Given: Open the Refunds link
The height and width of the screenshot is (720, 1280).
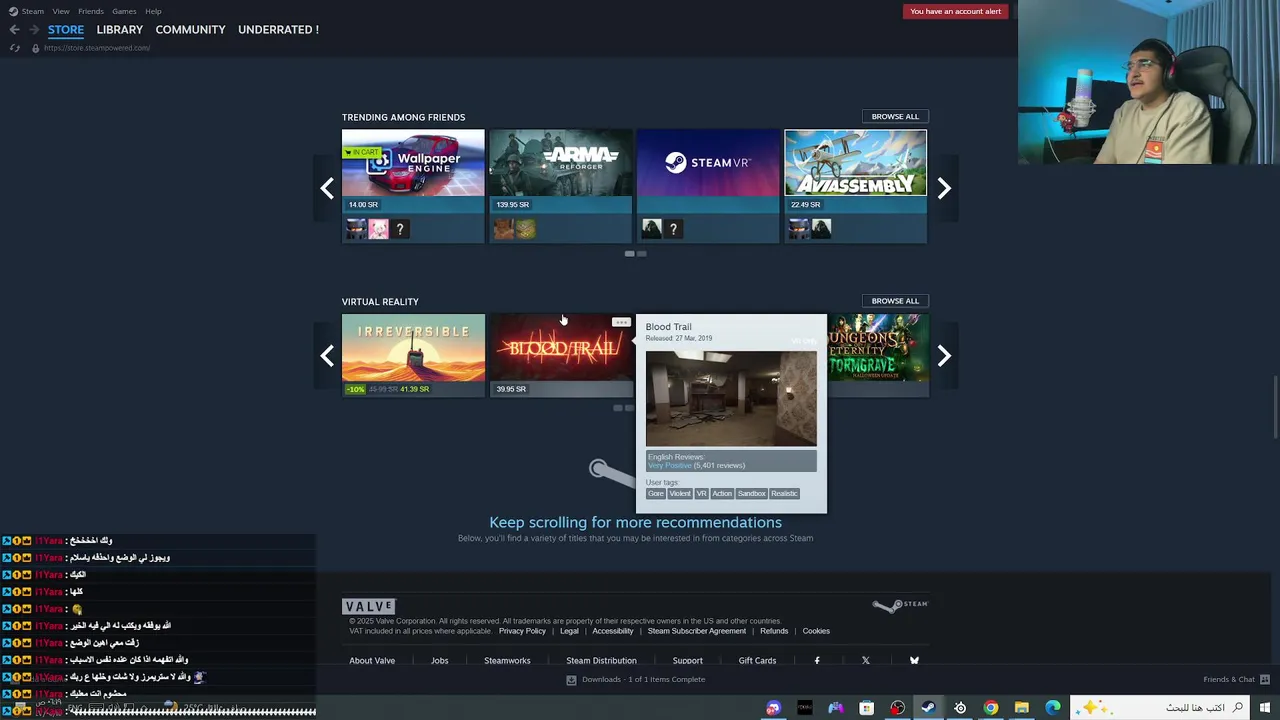Looking at the screenshot, I should point(774,631).
